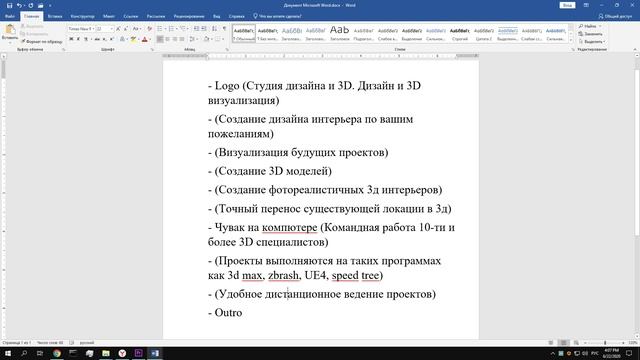The width and height of the screenshot is (640, 360).
Task: Switch to the Insert (Вставка) tab
Action: pyautogui.click(x=55, y=16)
